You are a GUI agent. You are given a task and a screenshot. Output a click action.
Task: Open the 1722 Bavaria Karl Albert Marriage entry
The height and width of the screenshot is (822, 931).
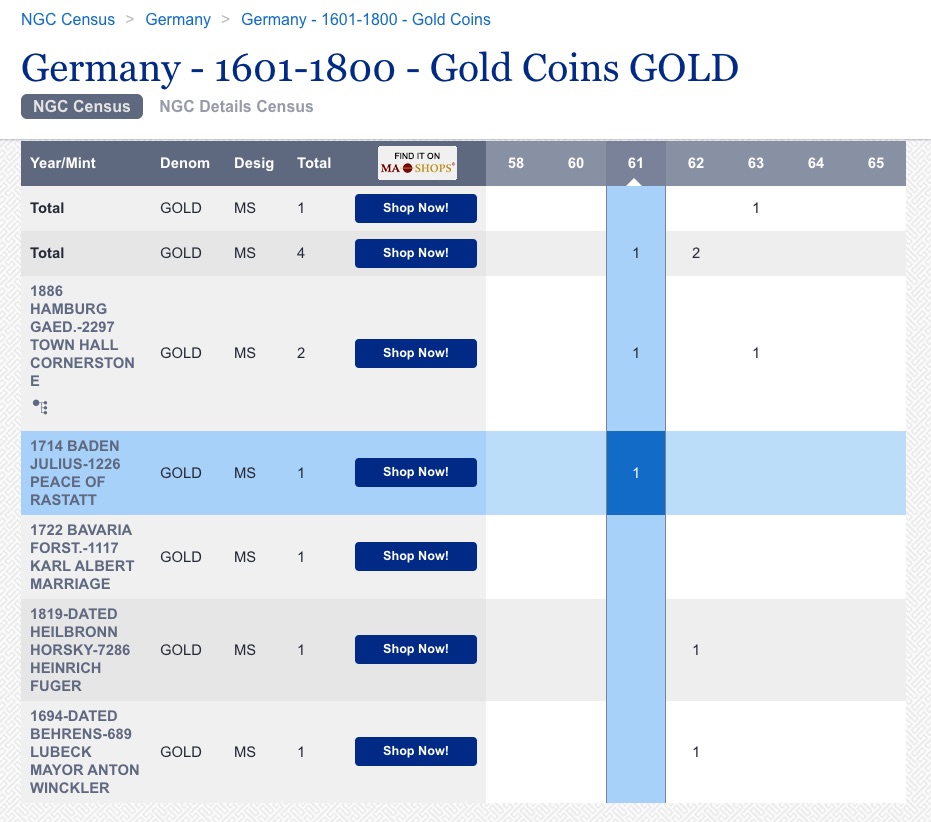click(81, 556)
